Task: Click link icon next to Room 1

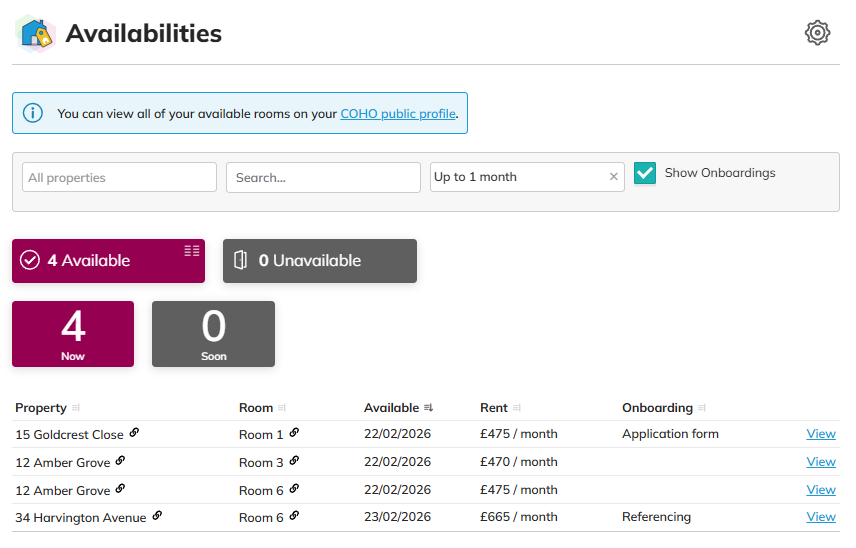Action: coord(294,433)
